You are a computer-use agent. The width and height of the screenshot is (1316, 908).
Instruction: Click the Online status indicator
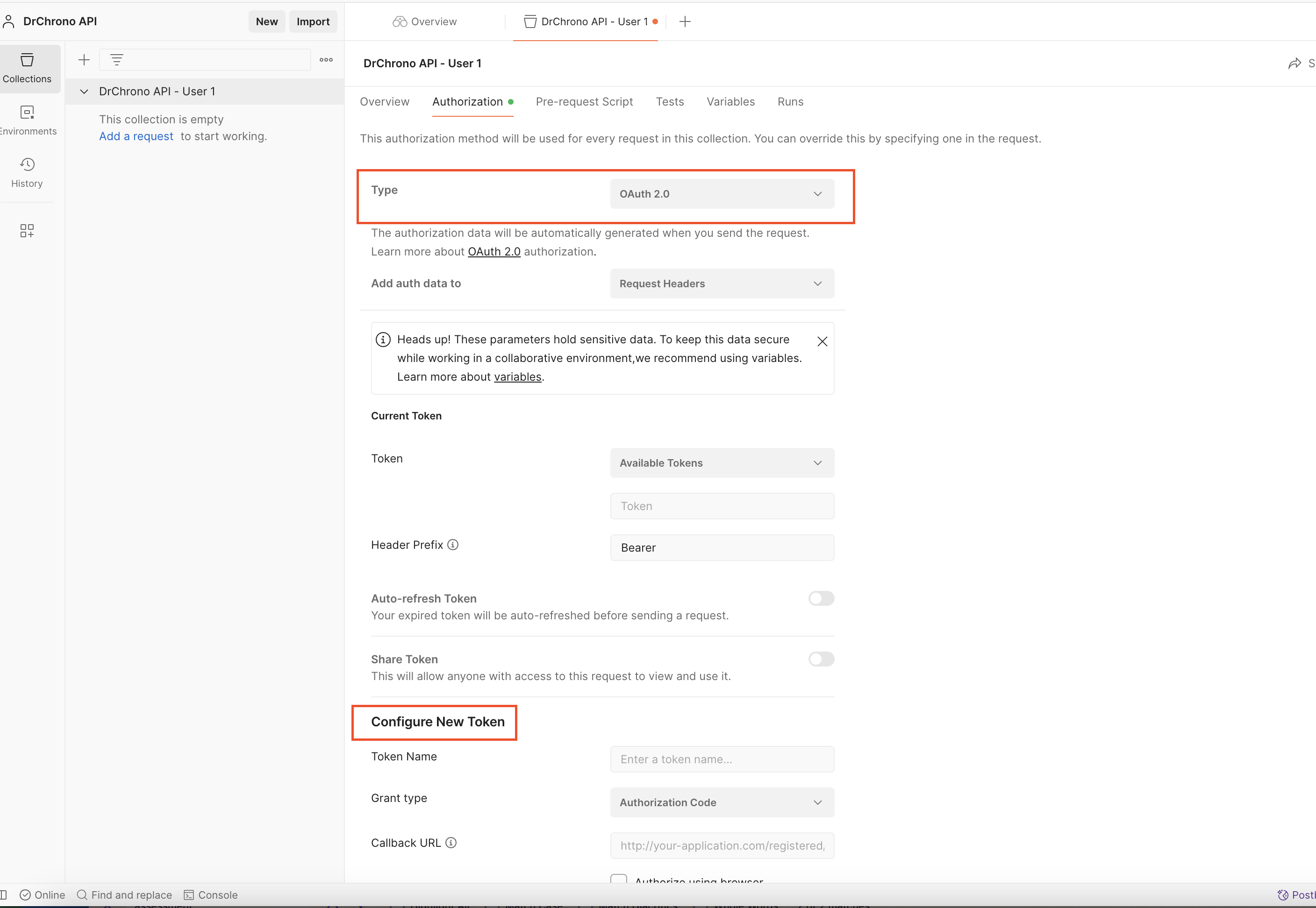(42, 895)
